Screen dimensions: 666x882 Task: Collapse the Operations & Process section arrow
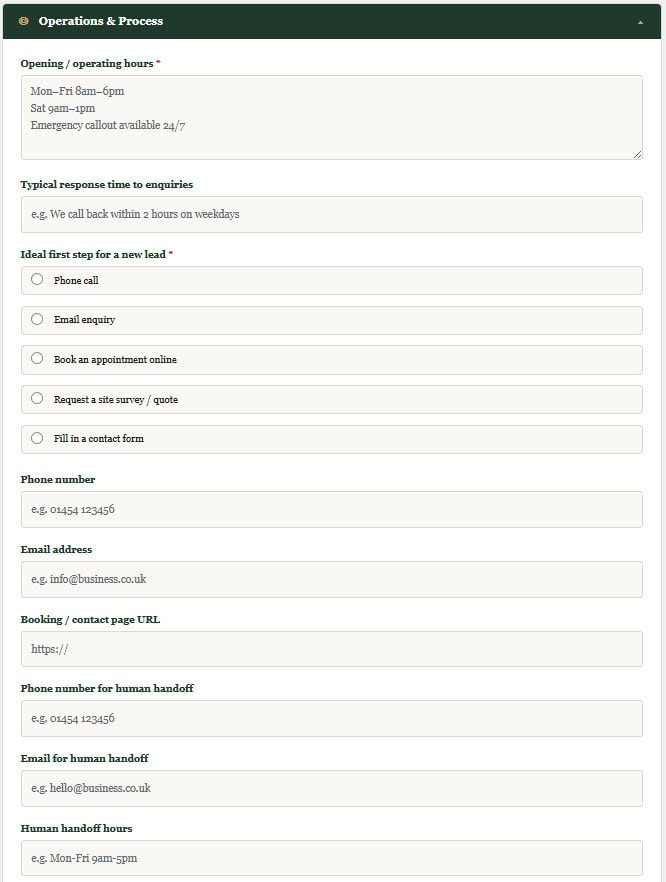point(641,21)
